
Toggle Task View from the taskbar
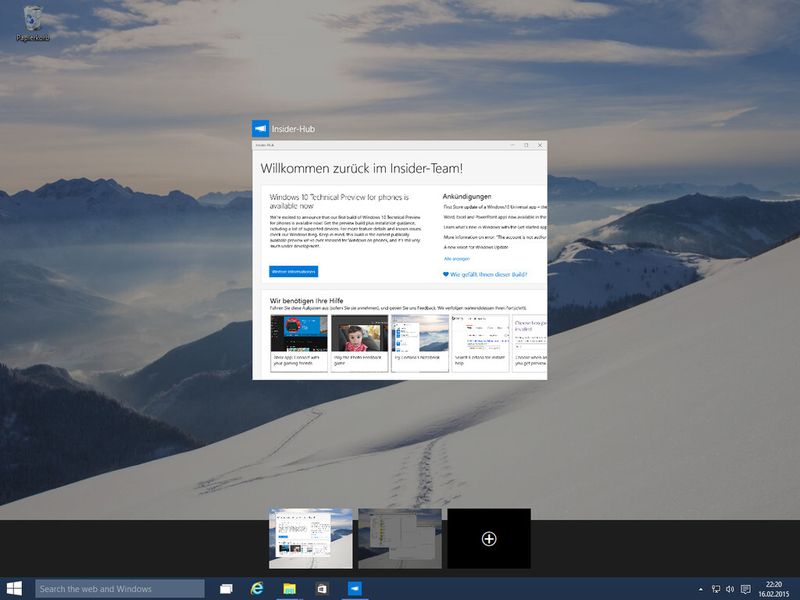[226, 589]
